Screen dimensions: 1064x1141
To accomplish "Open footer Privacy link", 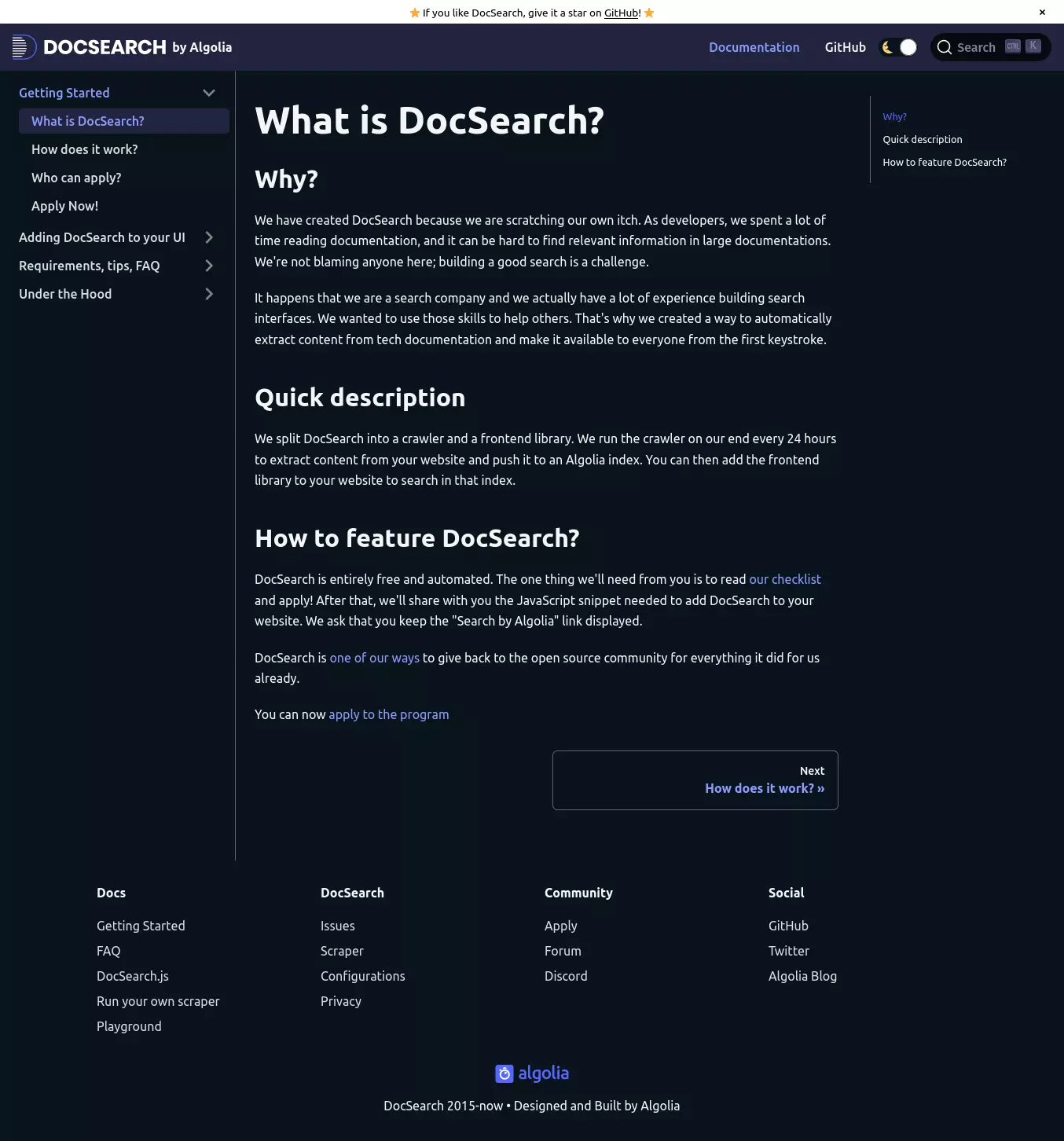I will [x=341, y=1001].
